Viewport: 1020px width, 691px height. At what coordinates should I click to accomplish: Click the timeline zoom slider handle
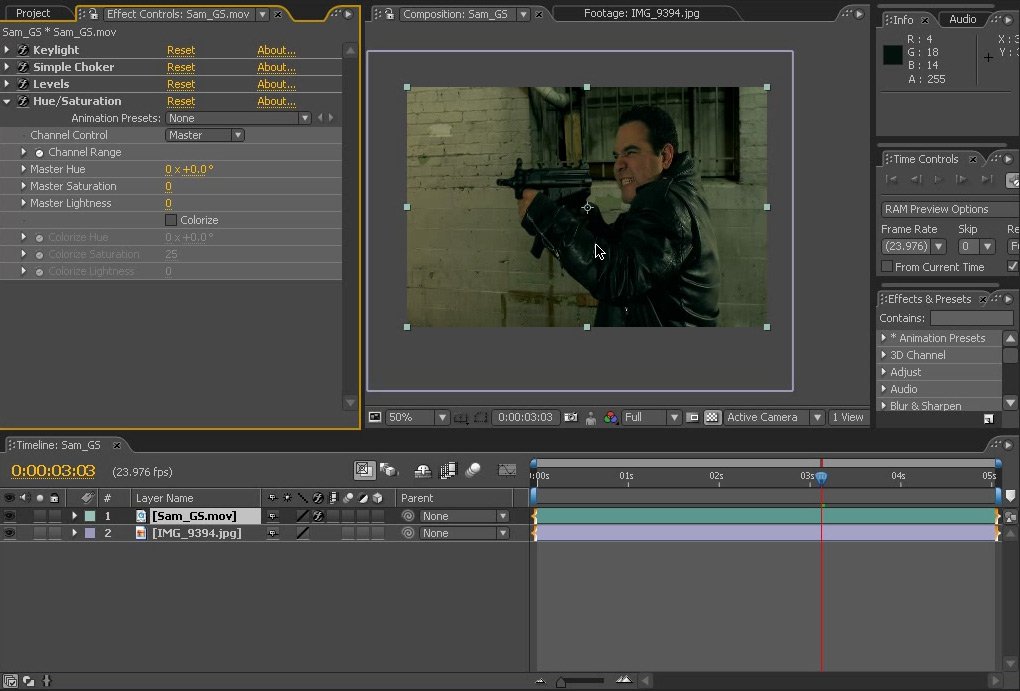pyautogui.click(x=560, y=682)
